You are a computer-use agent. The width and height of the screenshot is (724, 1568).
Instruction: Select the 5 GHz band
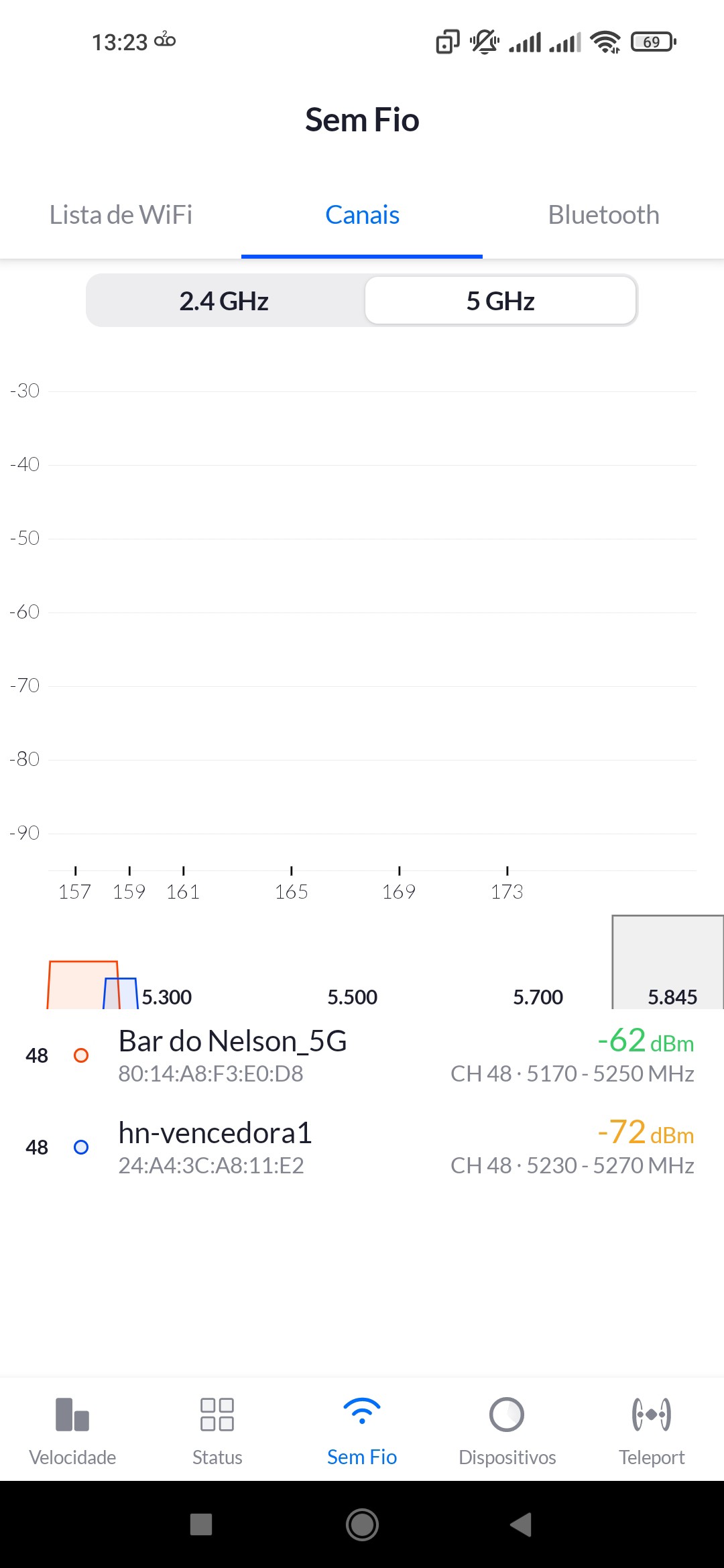(x=500, y=301)
